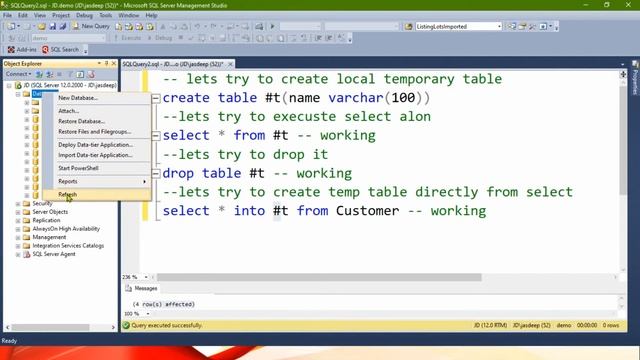Close the SQLQuery2.sql tab

(x=231, y=64)
